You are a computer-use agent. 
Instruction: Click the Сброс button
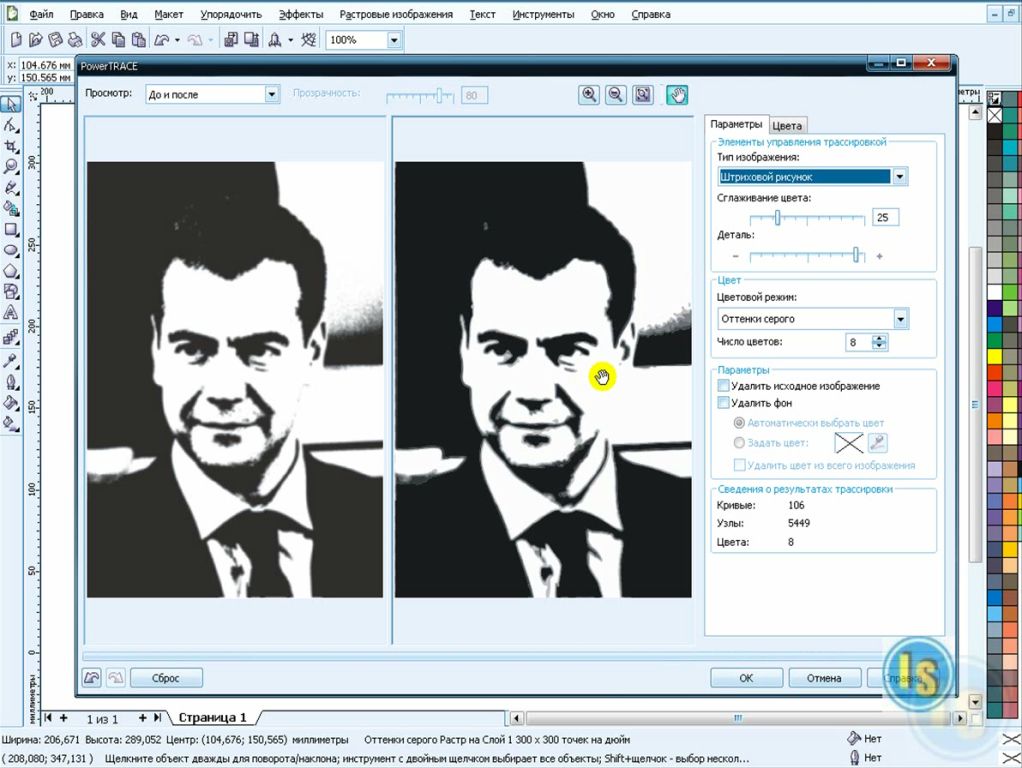[x=166, y=678]
